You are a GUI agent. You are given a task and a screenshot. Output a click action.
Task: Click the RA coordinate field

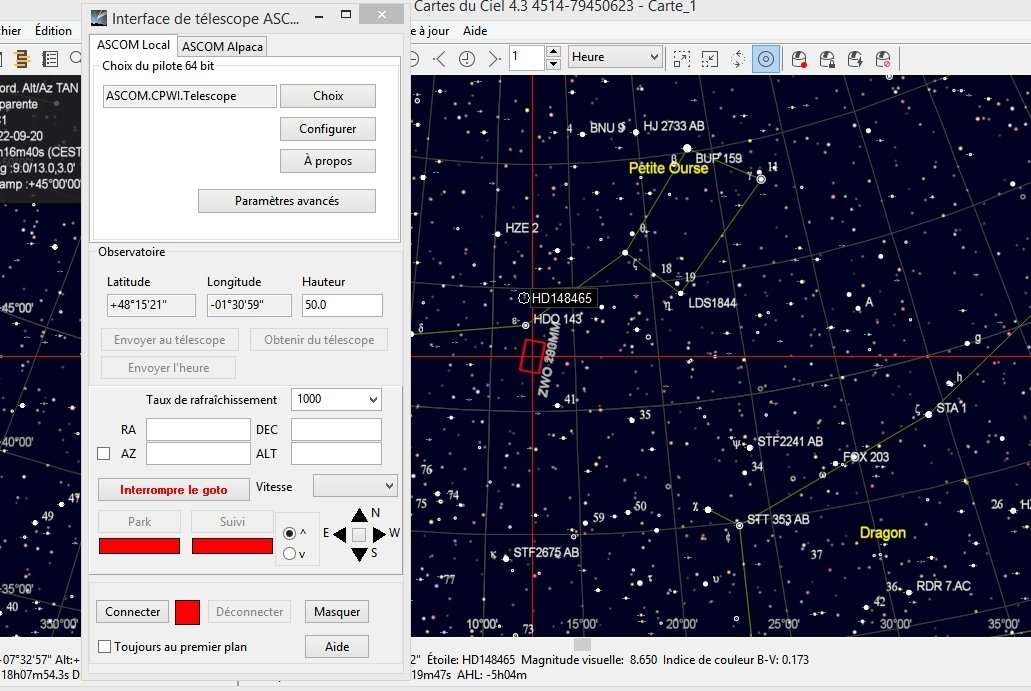click(x=198, y=429)
